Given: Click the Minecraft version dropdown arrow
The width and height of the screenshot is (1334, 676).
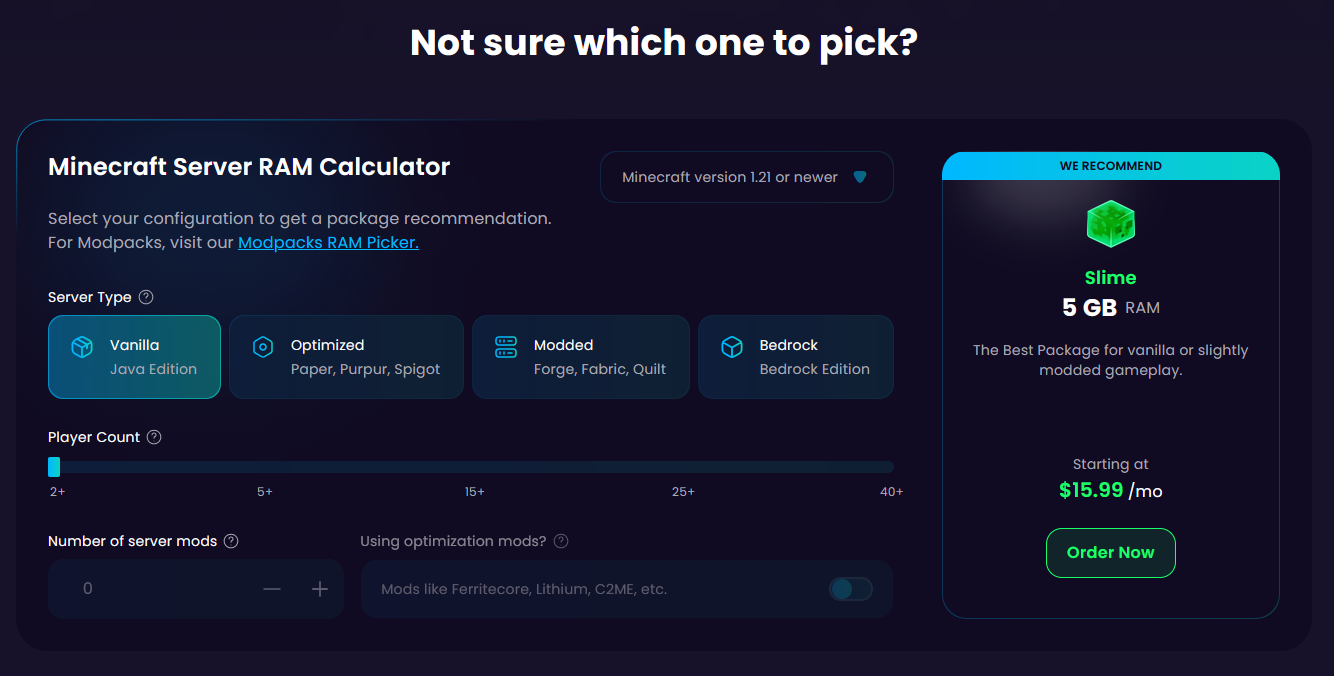Looking at the screenshot, I should click(860, 177).
